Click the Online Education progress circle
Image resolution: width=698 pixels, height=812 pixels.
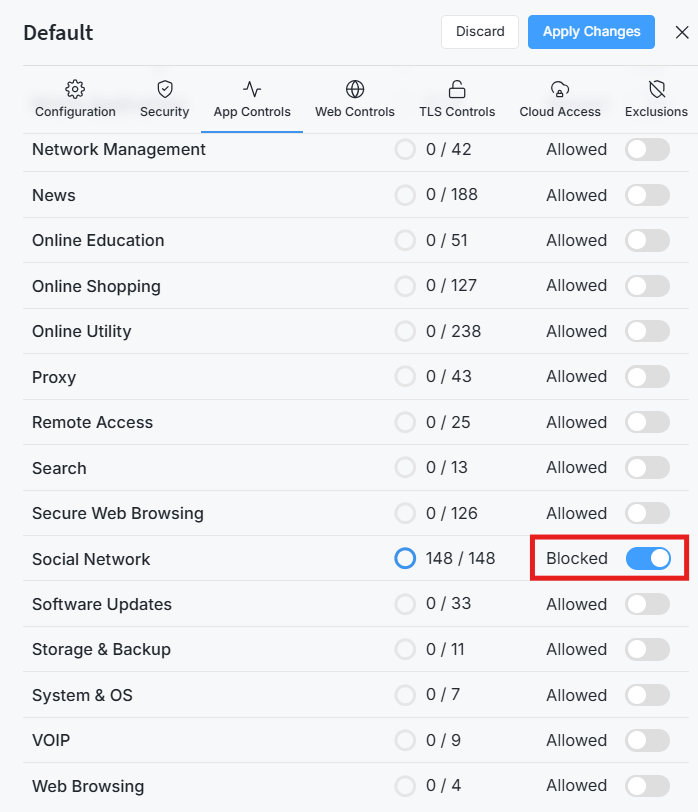coord(405,240)
